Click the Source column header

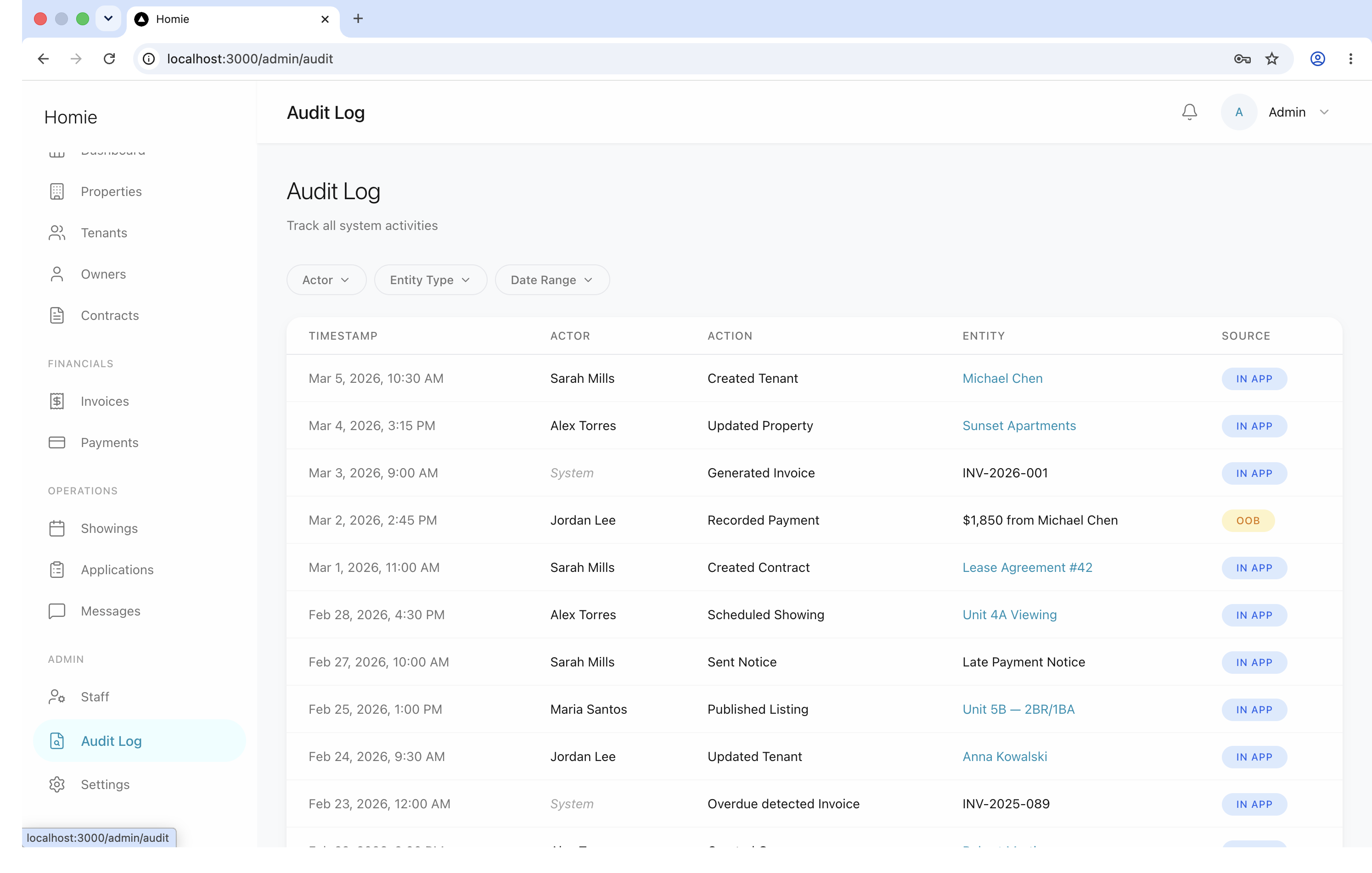(x=1246, y=336)
